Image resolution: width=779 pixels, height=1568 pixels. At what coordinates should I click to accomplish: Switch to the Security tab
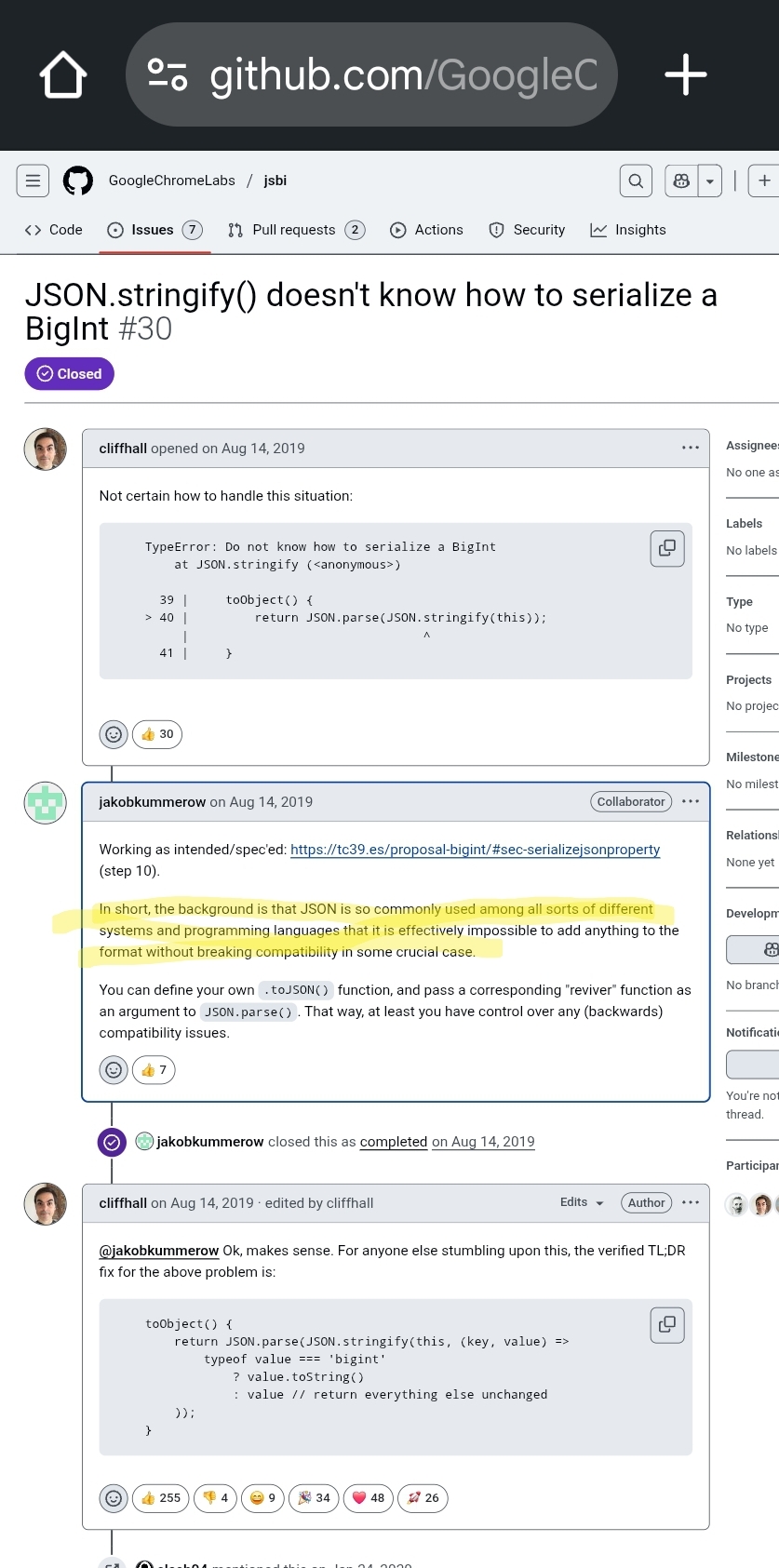click(x=527, y=230)
